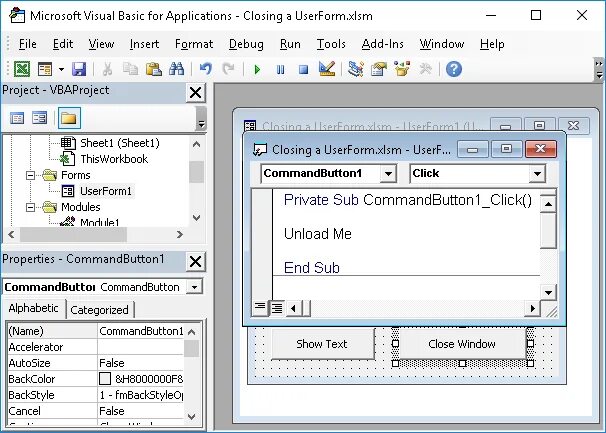Screen dimensions: 606x433
Task: Click project tree horizontal scroll right arrow
Action: point(180,234)
